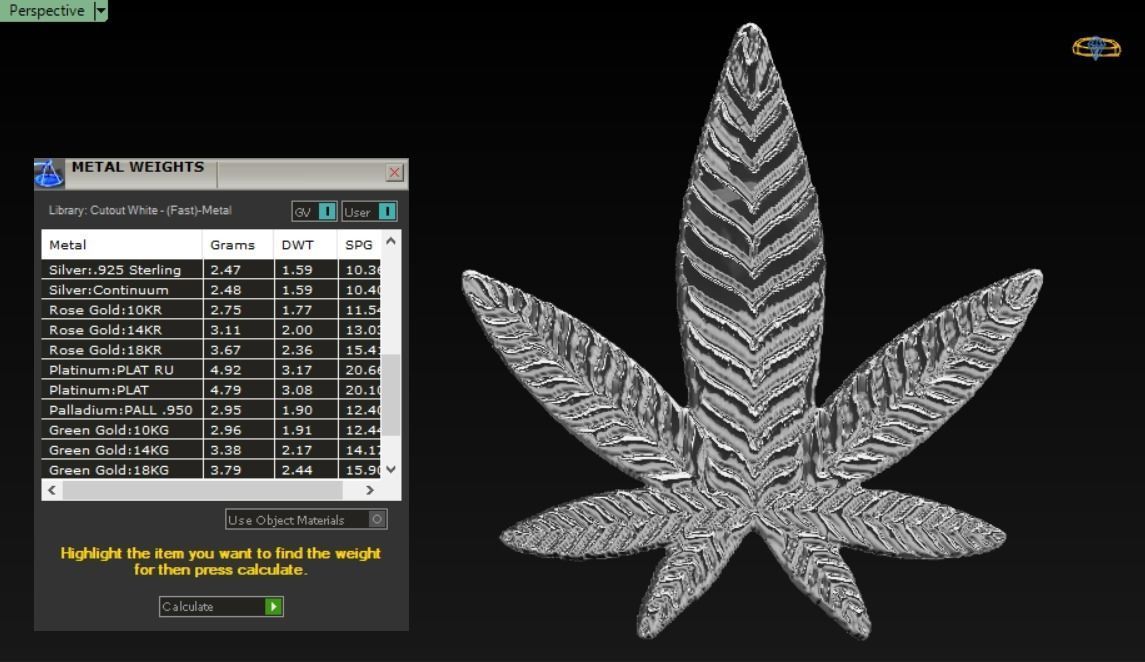Open the Perspective viewport dropdown arrow

point(101,10)
